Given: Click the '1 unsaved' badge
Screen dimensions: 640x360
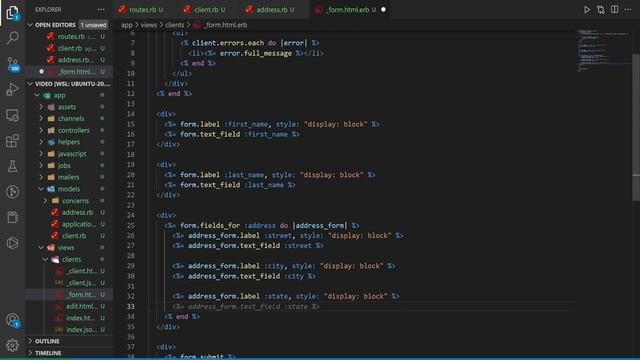Looking at the screenshot, I should (93, 25).
